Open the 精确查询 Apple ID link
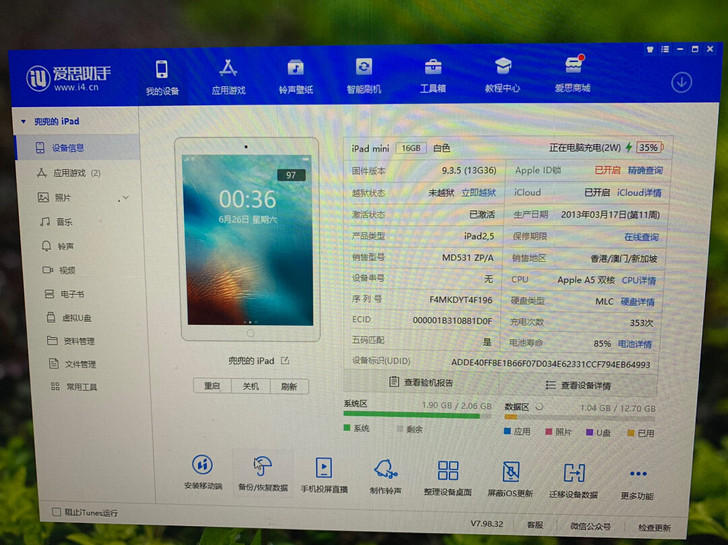This screenshot has height=545, width=728. [645, 170]
